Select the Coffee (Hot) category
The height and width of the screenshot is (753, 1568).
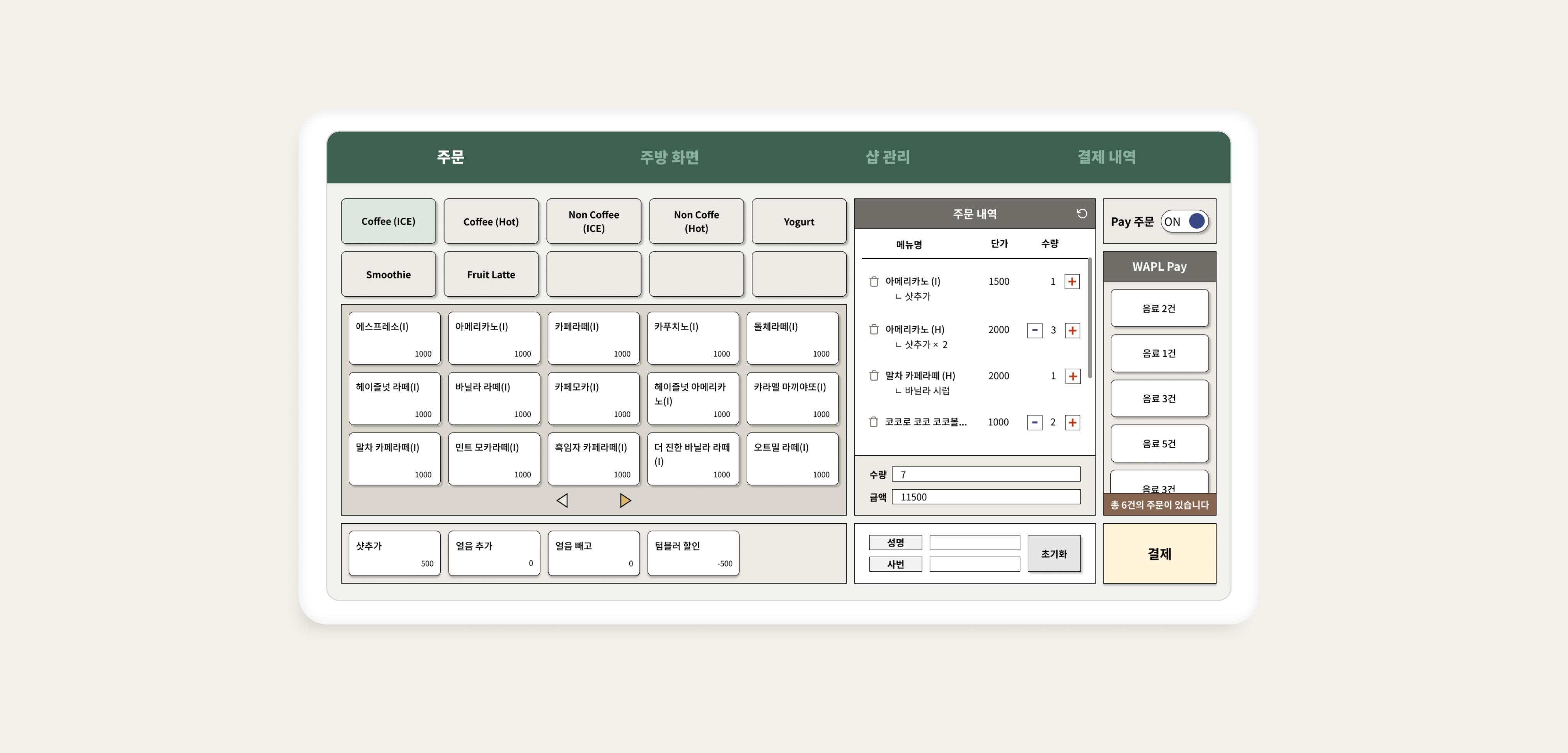point(491,222)
